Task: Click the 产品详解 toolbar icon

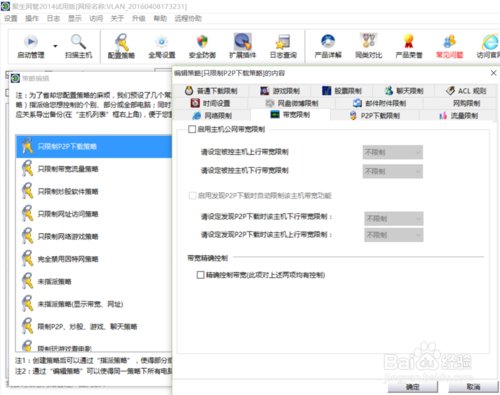Action: (328, 41)
